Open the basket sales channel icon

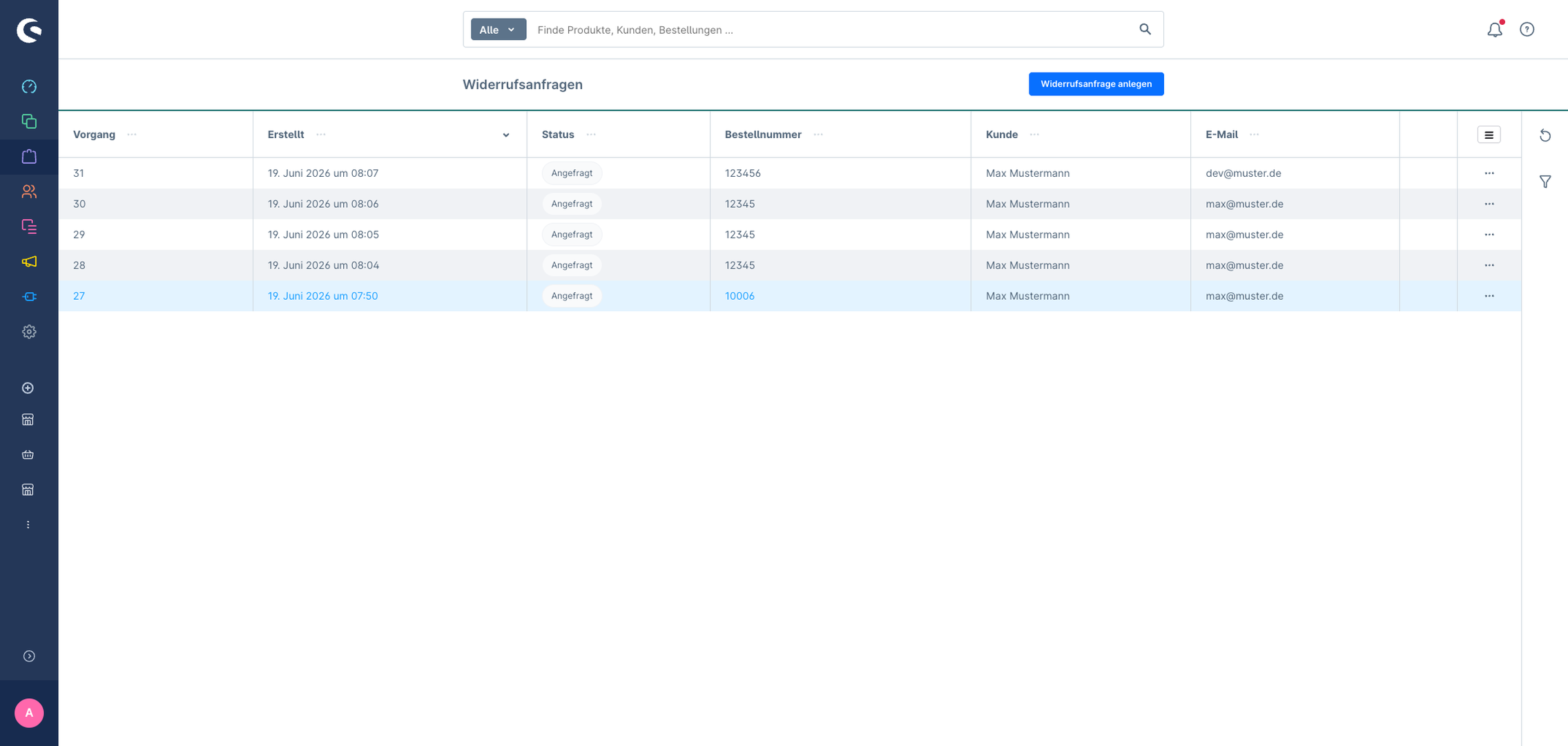pos(28,455)
